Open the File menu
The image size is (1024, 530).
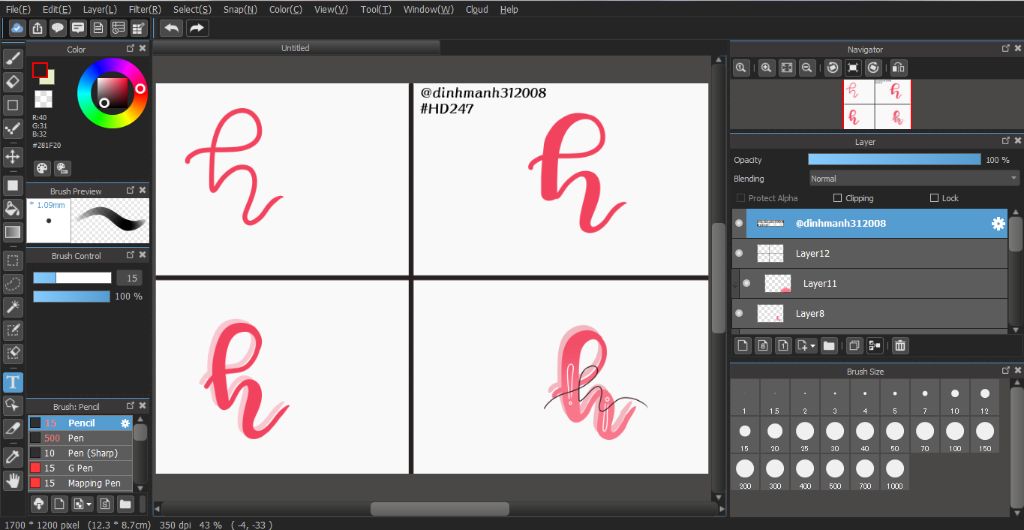pyautogui.click(x=18, y=9)
